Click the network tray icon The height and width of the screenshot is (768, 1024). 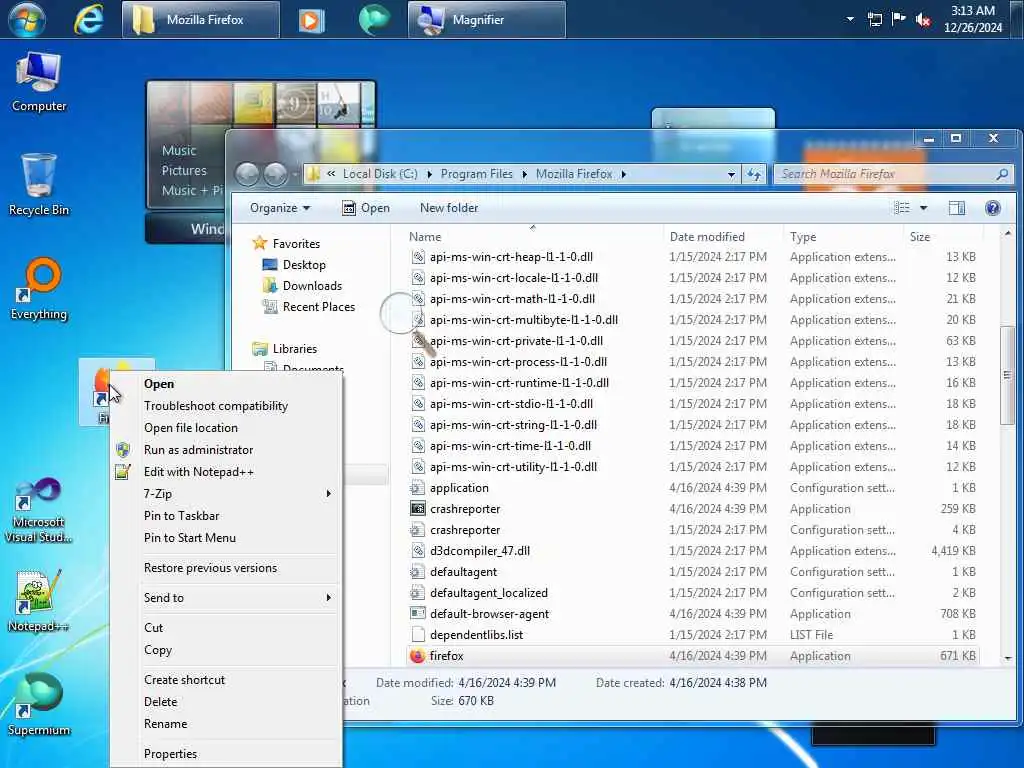[874, 20]
